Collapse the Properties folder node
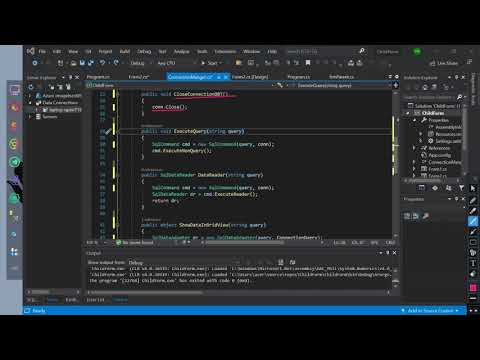The width and height of the screenshot is (480, 360). [414, 120]
